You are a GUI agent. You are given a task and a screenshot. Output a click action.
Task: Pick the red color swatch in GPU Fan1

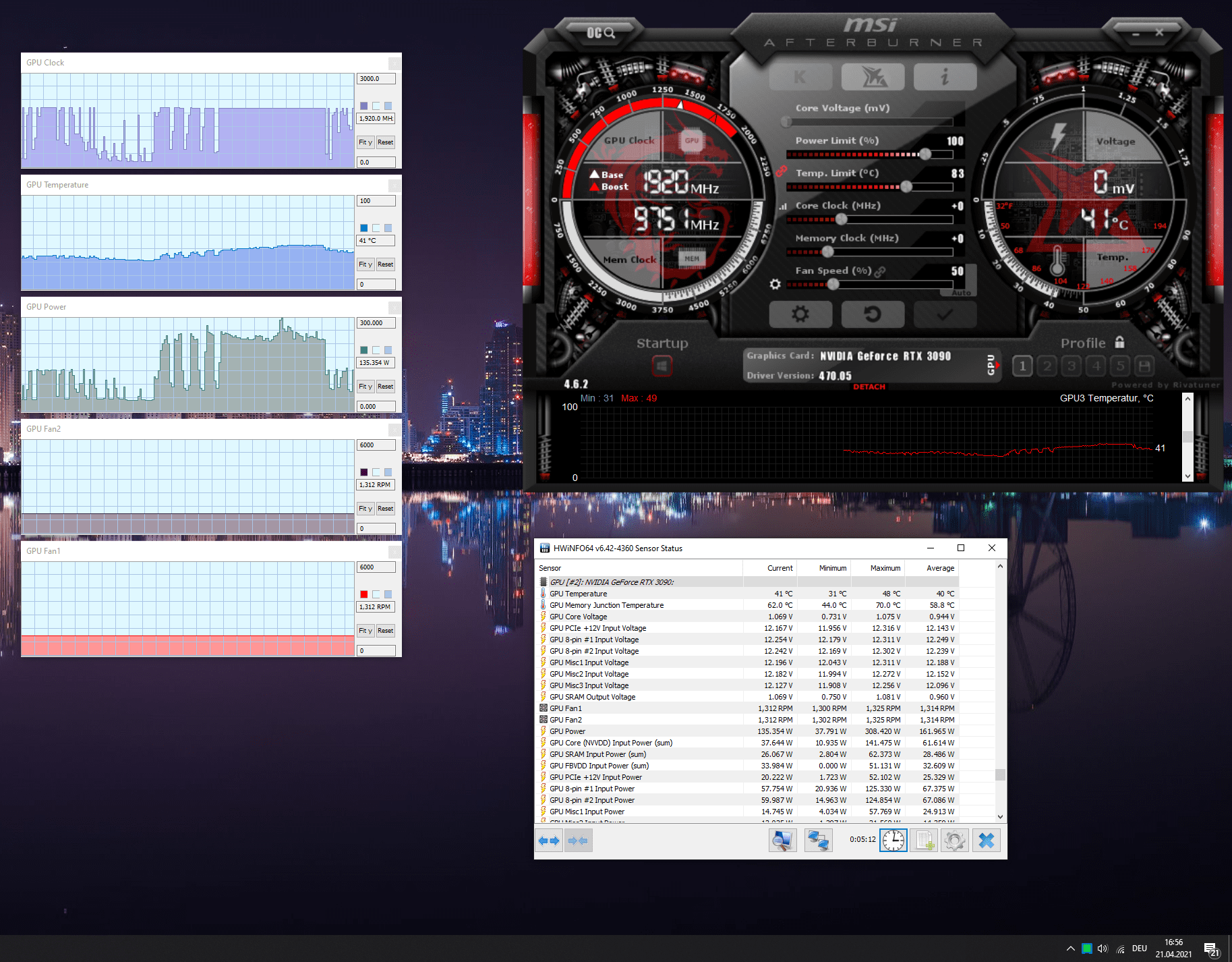[x=364, y=594]
